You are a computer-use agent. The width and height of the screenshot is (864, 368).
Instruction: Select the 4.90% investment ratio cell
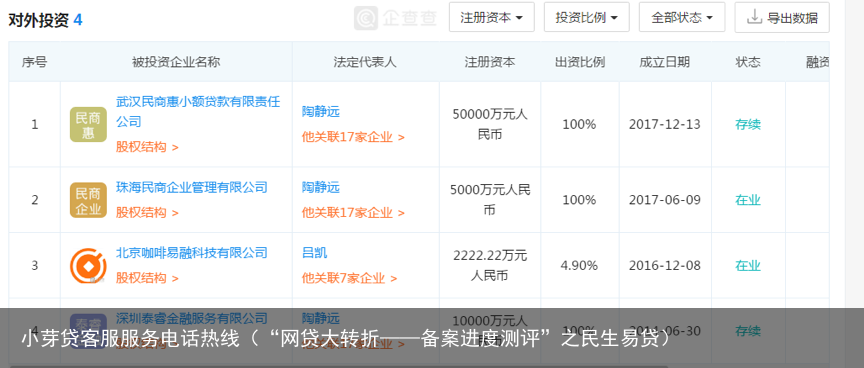[579, 266]
